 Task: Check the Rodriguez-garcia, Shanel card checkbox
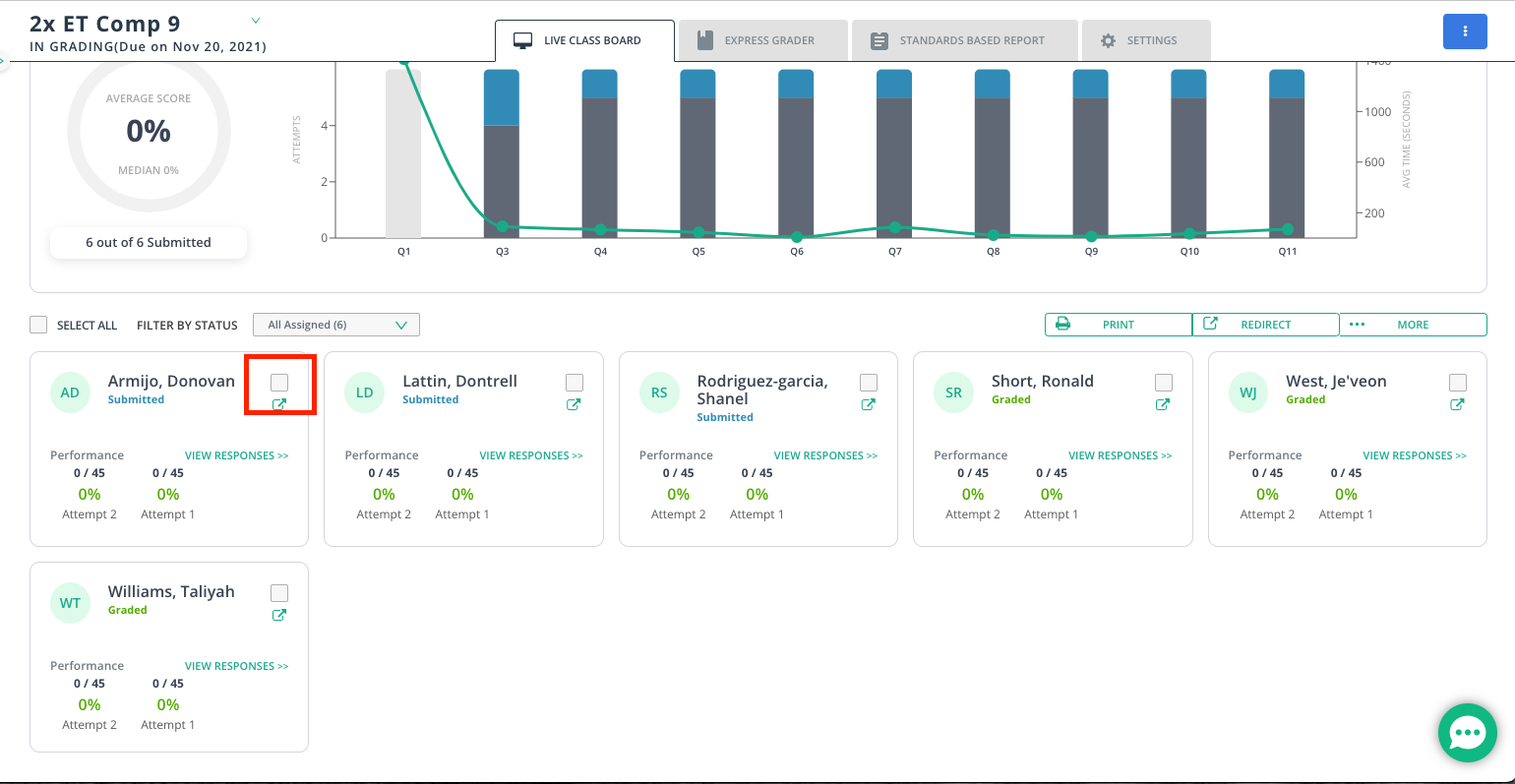[x=869, y=383]
